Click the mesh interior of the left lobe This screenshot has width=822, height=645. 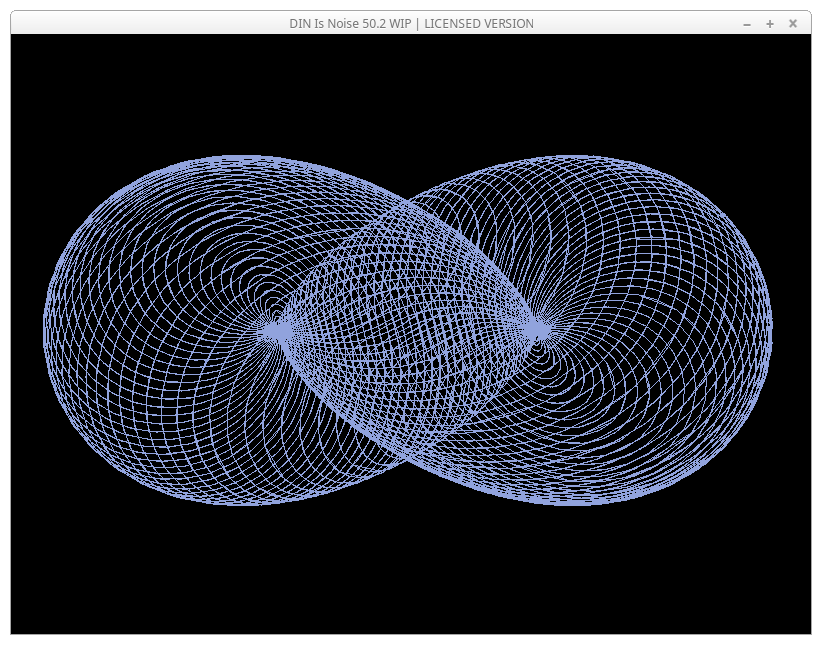pyautogui.click(x=150, y=330)
